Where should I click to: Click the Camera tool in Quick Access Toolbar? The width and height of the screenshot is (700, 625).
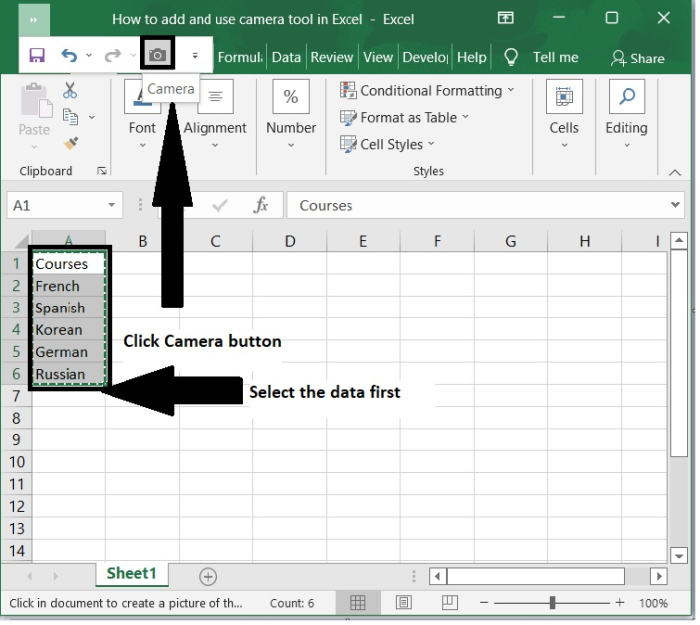(157, 56)
